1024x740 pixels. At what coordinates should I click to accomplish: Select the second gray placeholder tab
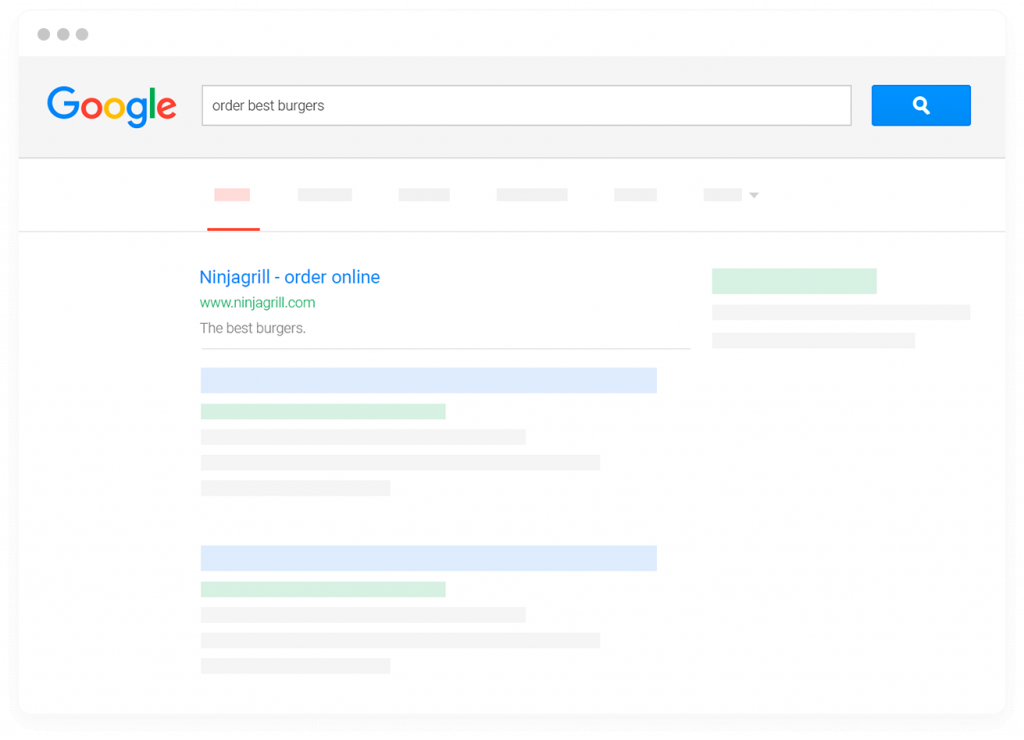(325, 195)
